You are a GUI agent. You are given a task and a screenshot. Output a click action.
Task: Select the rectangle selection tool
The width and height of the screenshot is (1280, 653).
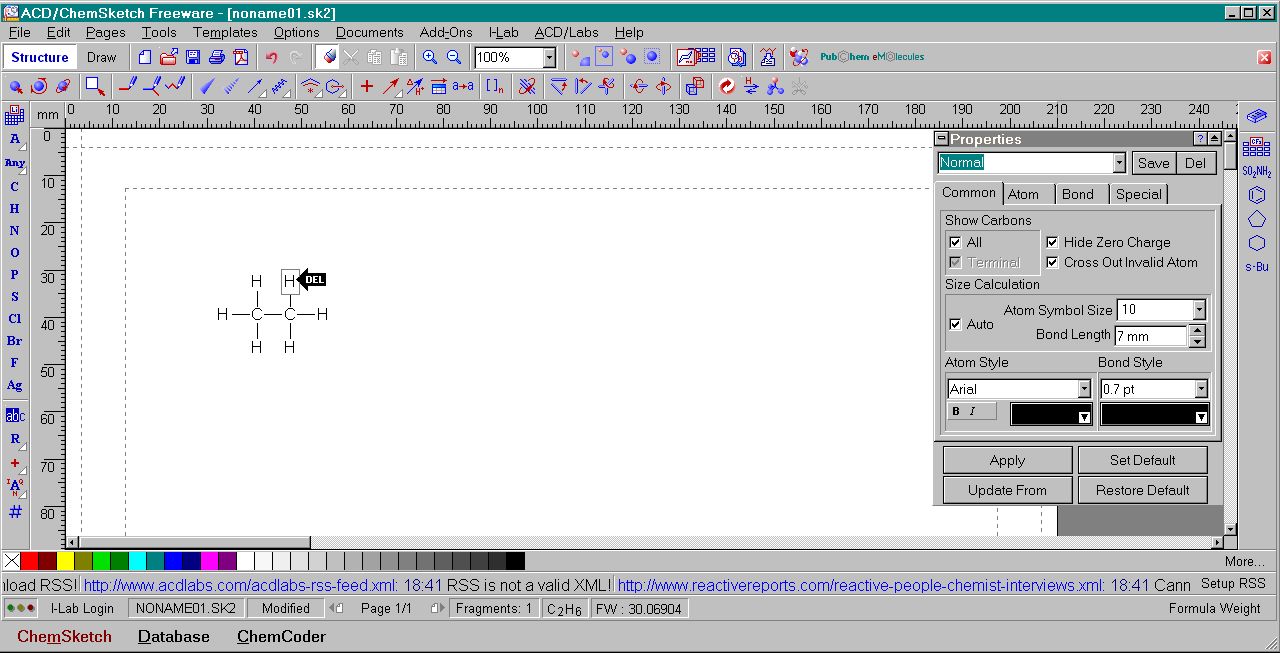click(94, 86)
